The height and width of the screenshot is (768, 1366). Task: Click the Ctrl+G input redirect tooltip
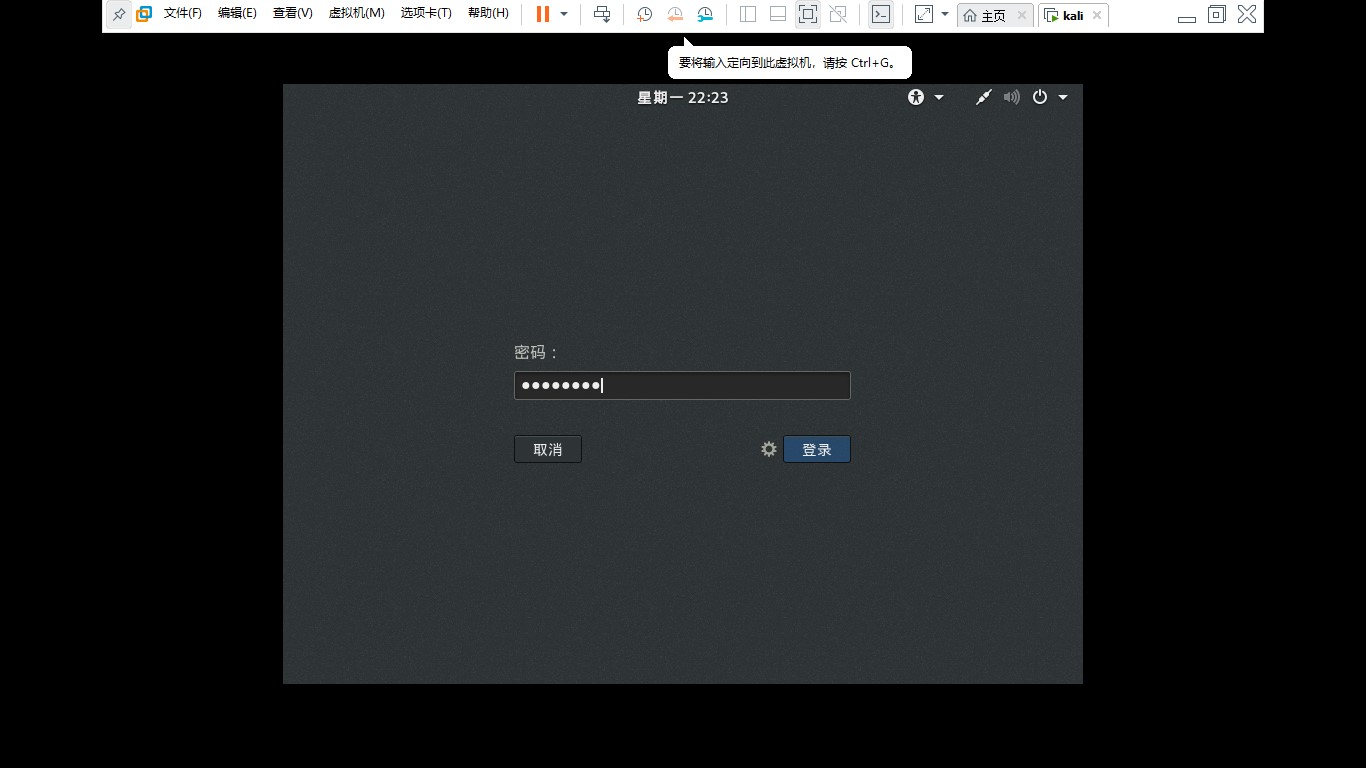click(x=790, y=62)
